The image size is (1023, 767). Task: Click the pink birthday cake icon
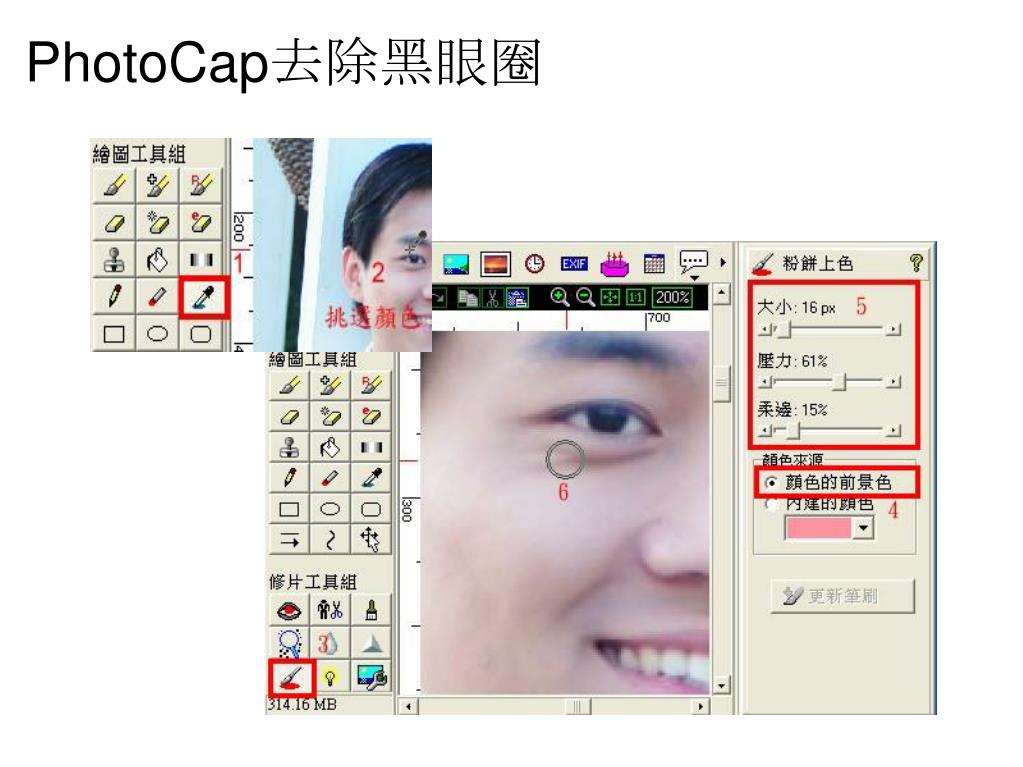(x=614, y=263)
